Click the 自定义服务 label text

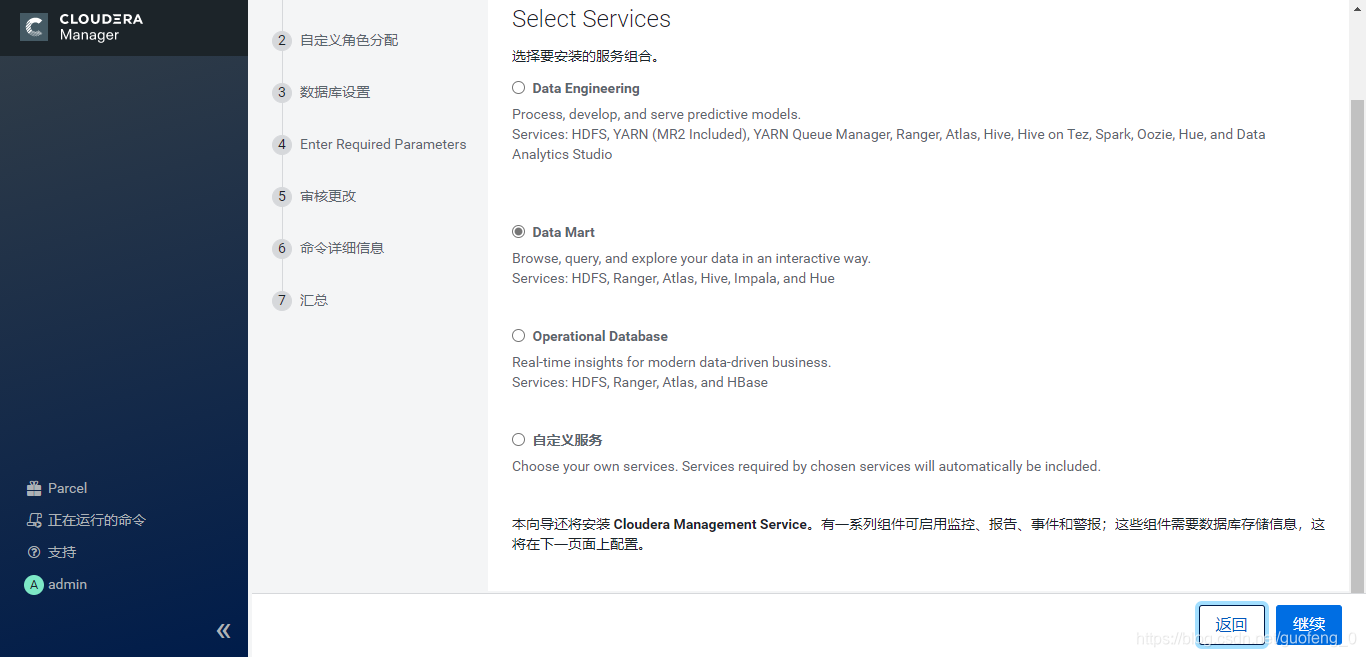(x=567, y=440)
